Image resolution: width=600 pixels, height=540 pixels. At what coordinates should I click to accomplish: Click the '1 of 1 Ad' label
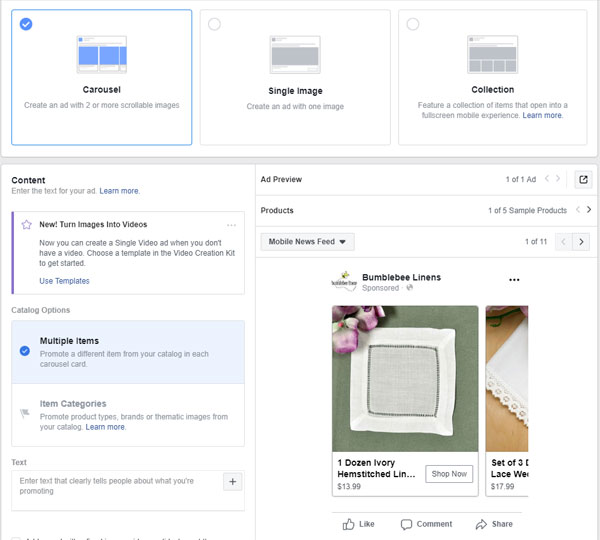pos(521,179)
